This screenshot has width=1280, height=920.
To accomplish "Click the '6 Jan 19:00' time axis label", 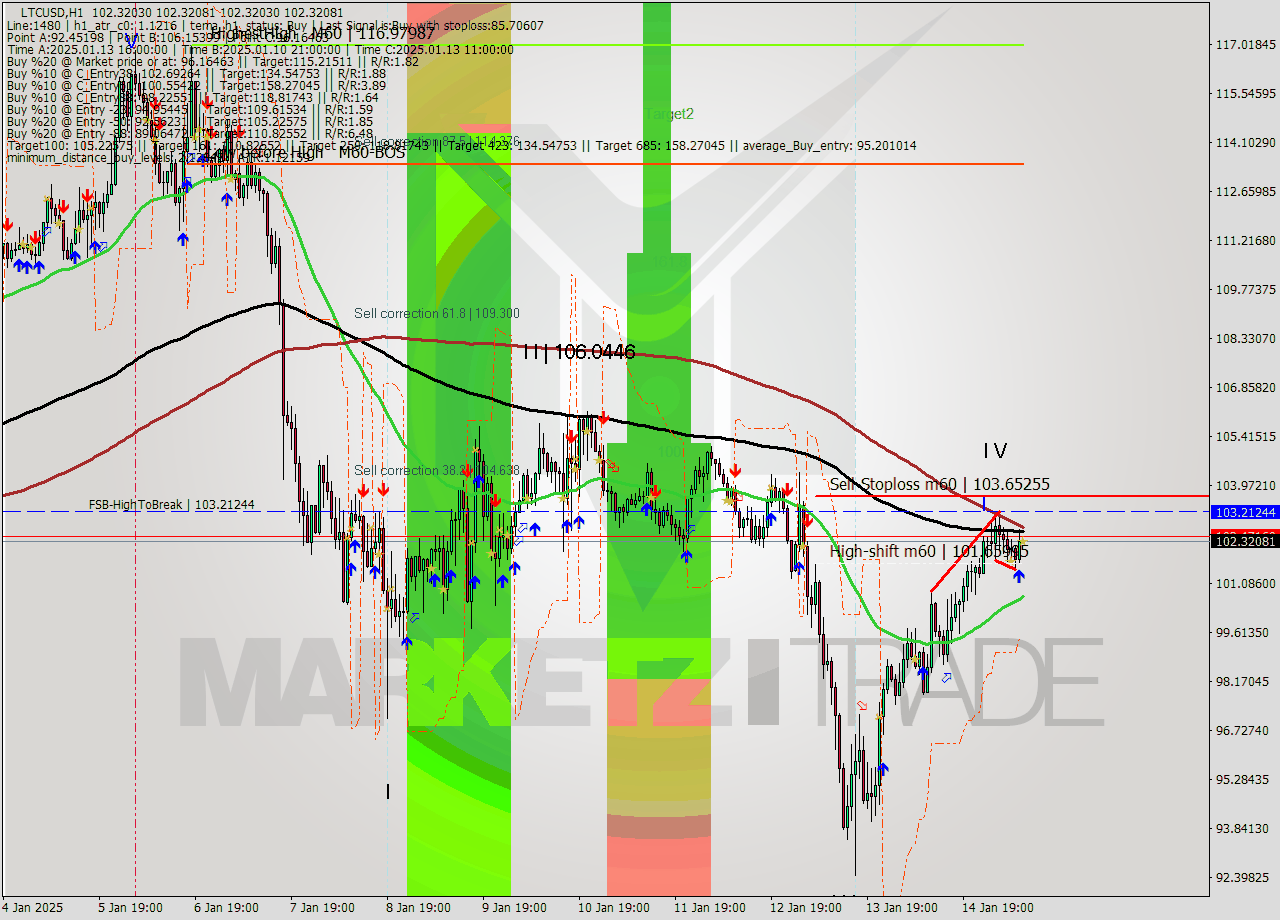I will (x=227, y=908).
